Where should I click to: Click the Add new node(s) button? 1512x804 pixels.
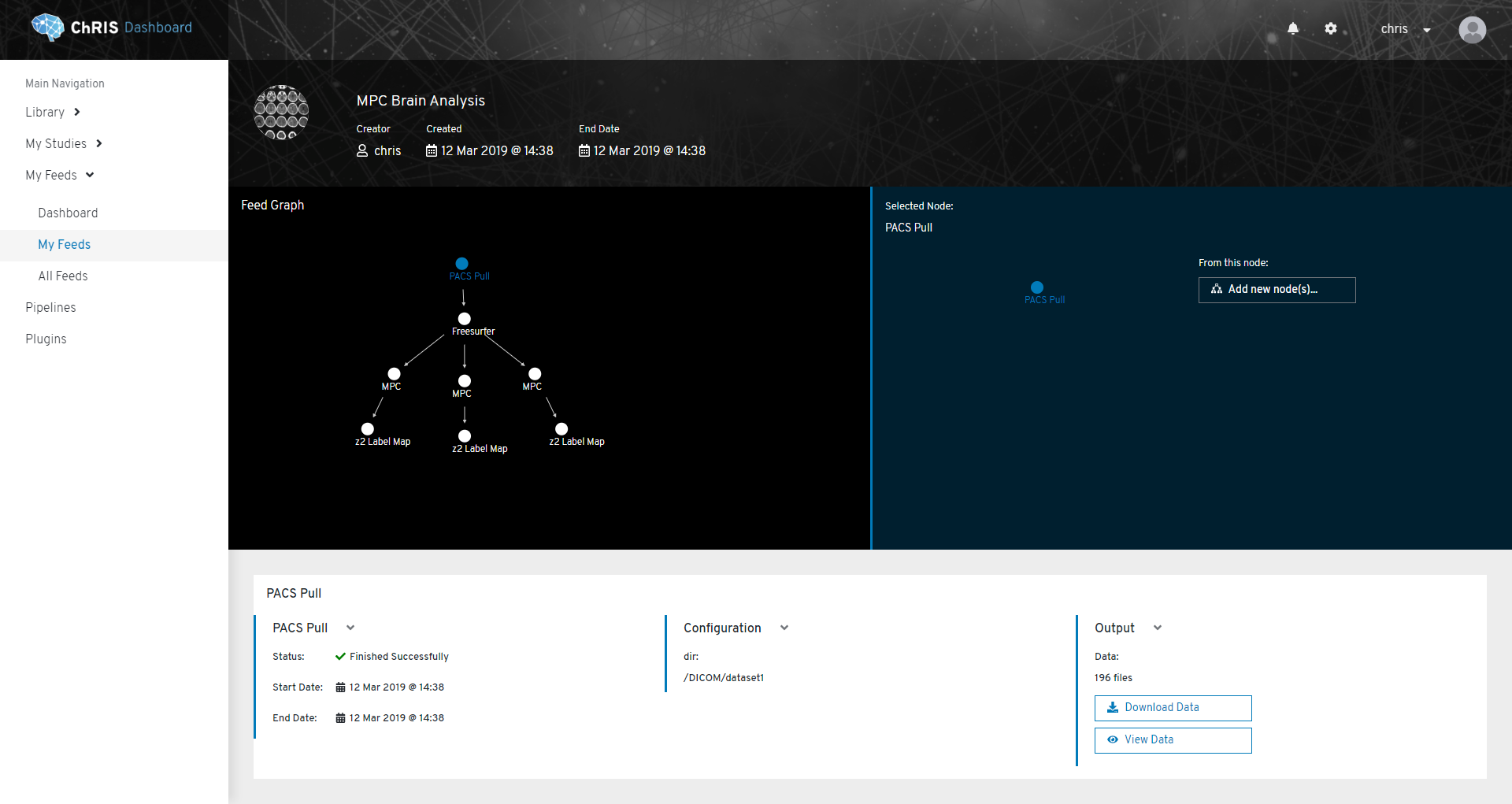click(x=1277, y=290)
